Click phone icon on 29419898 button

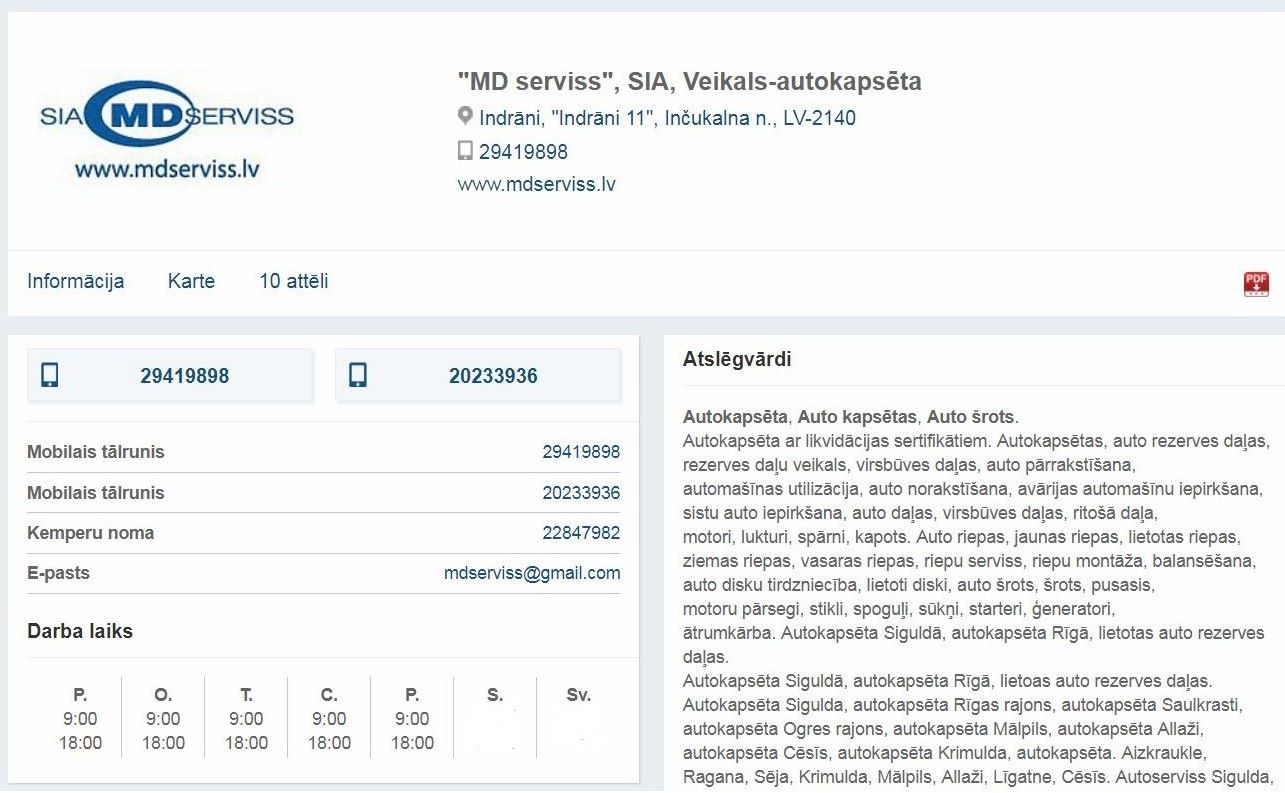(50, 376)
